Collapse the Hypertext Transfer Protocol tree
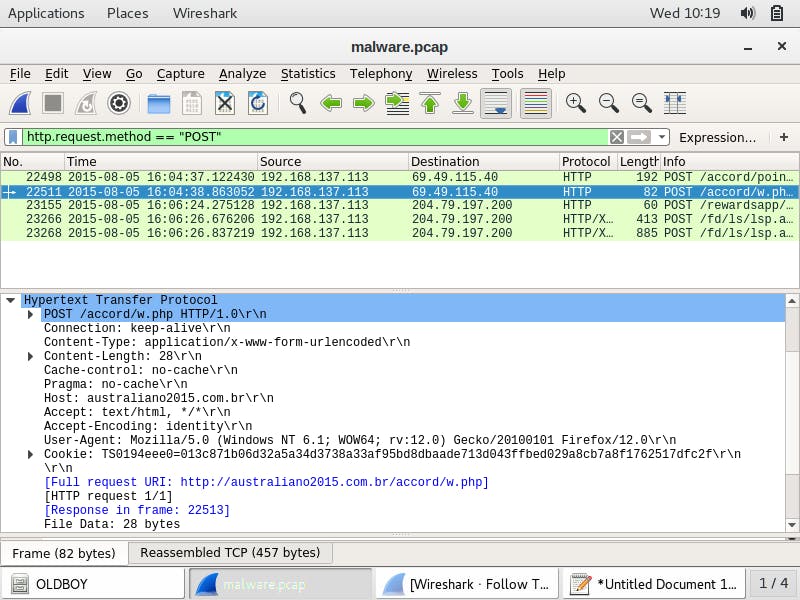The image size is (800, 600). point(10,300)
